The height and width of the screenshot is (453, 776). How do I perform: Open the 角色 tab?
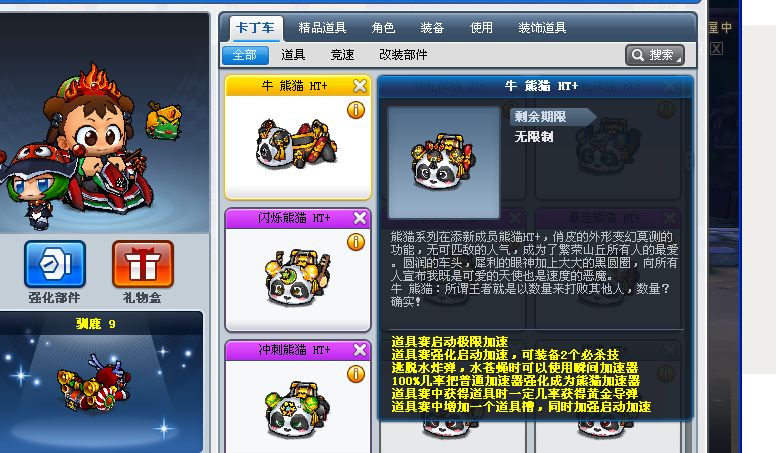(383, 28)
